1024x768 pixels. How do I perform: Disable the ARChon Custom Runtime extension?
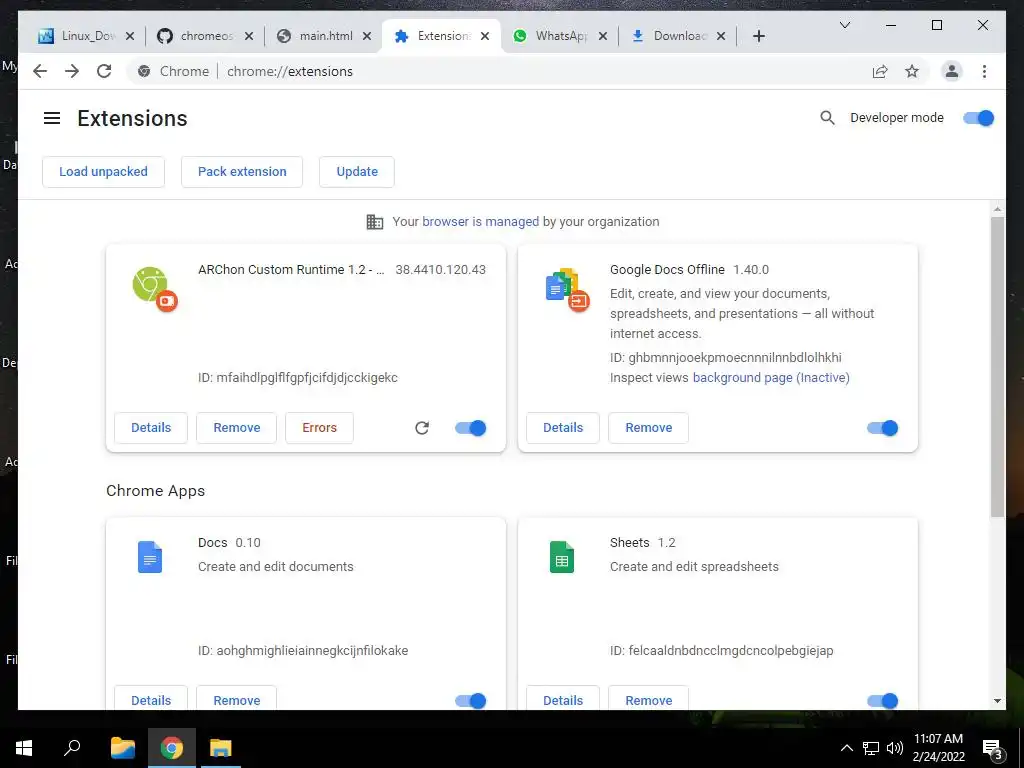click(x=470, y=428)
